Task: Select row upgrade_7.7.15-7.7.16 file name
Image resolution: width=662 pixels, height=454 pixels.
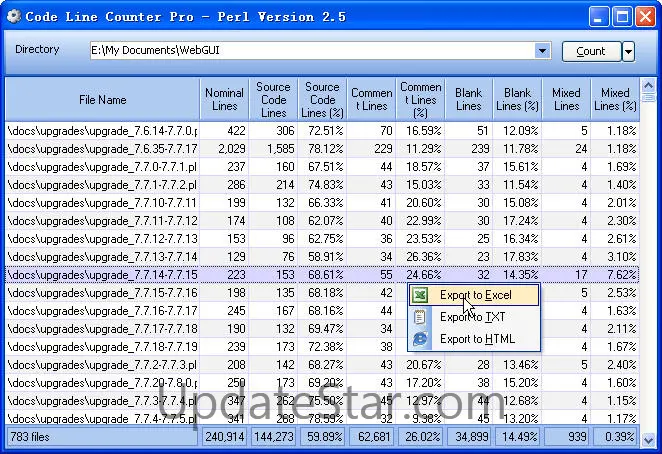Action: (103, 293)
